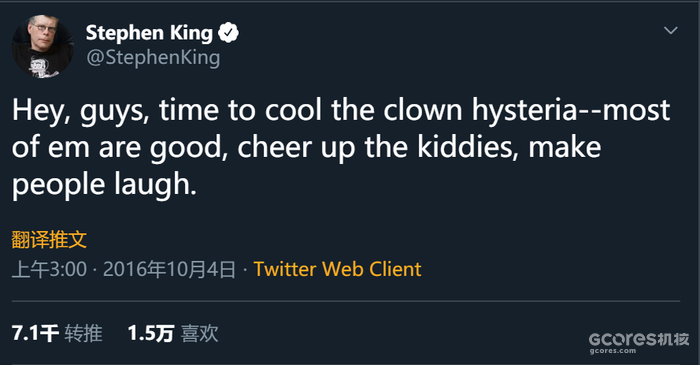Open the tweet options chevron menu
The height and width of the screenshot is (365, 700).
(671, 30)
